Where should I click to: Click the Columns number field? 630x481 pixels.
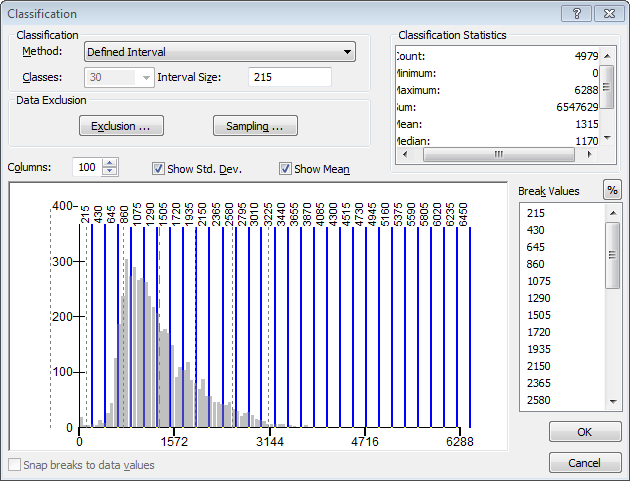[x=87, y=168]
